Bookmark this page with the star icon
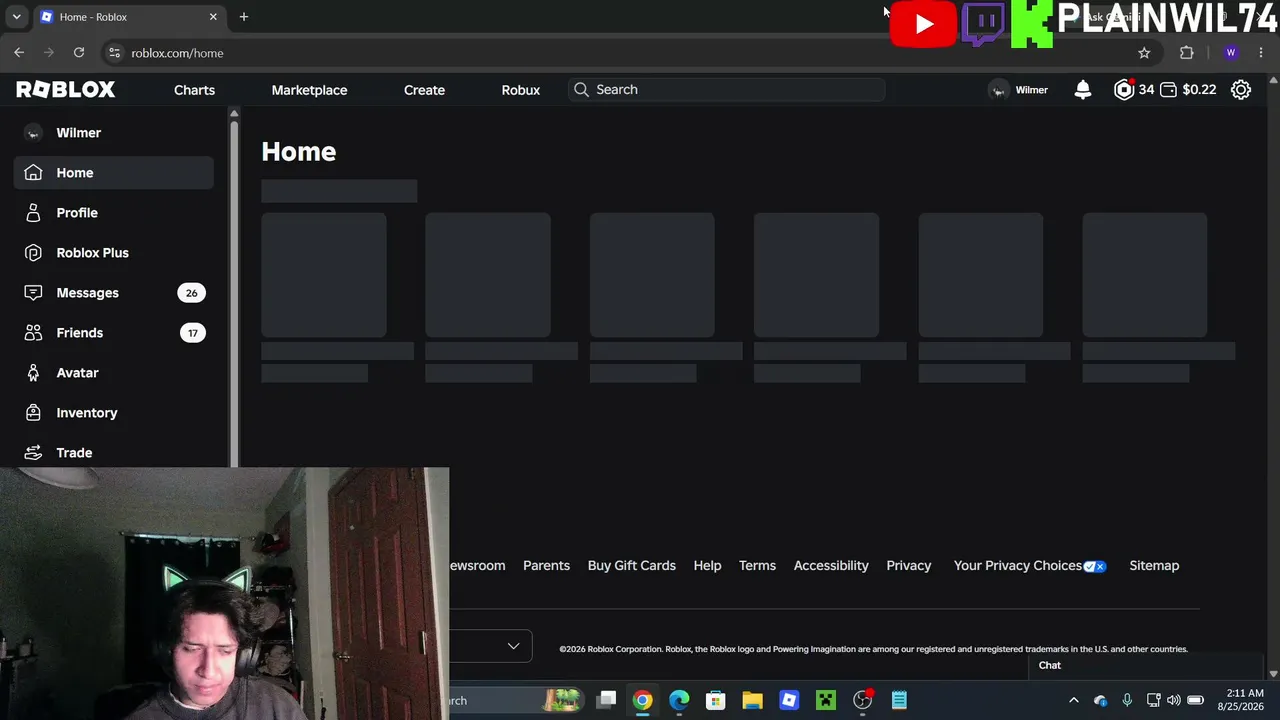Screen dimensions: 1280x720 click(1144, 53)
